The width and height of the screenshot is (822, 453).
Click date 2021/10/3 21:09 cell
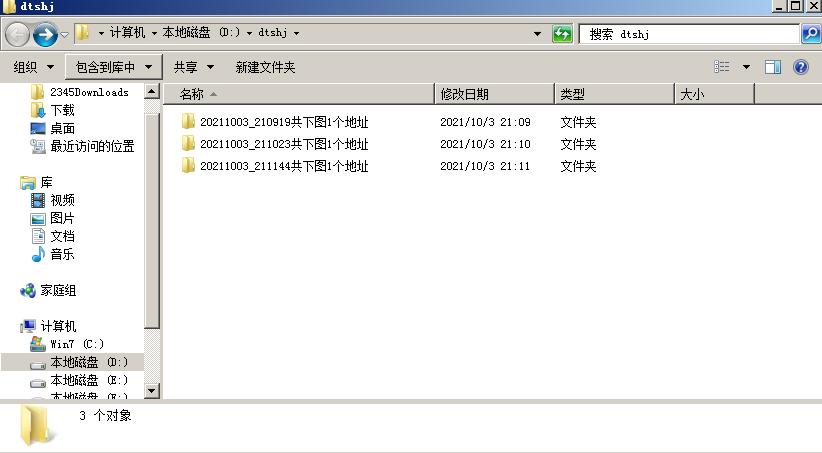pos(485,122)
